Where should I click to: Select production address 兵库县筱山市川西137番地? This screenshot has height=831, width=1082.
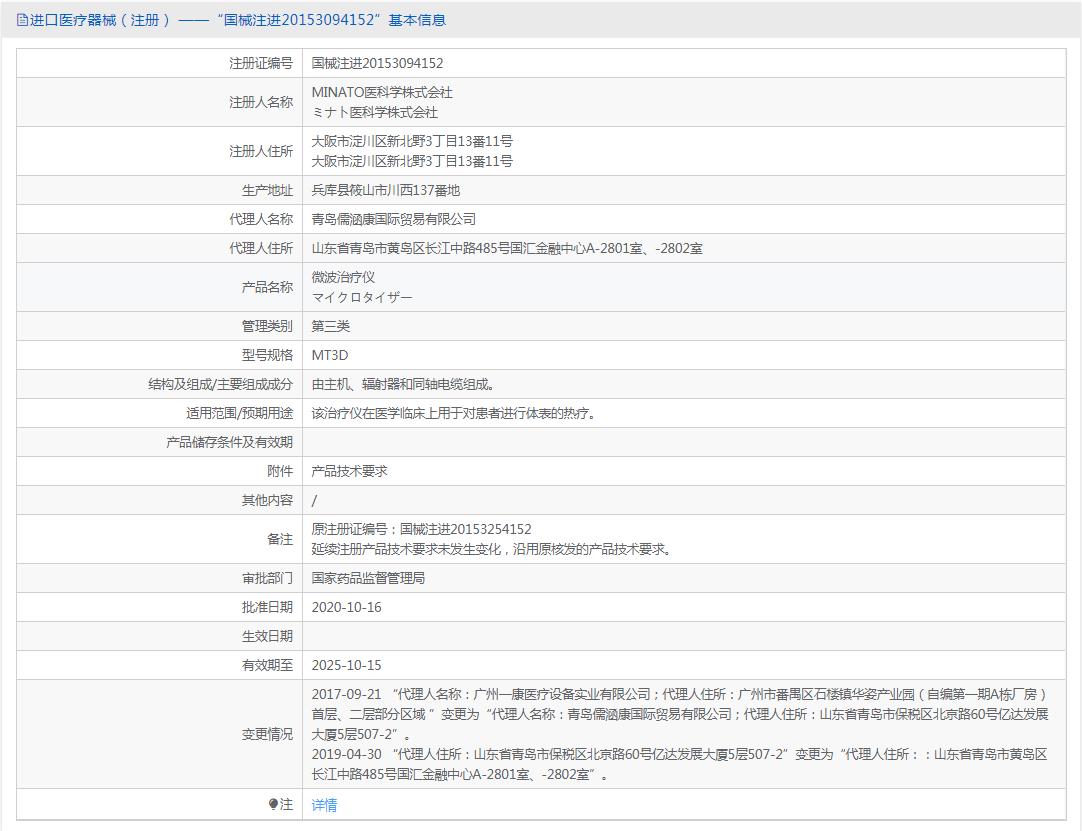click(385, 190)
